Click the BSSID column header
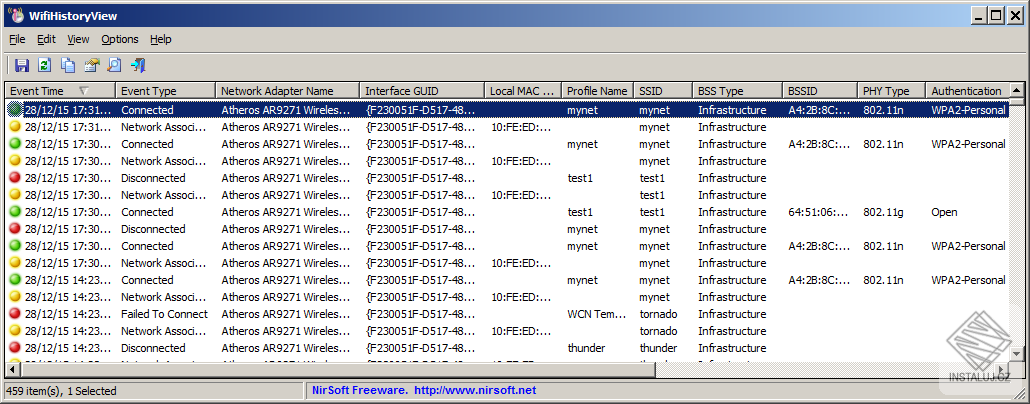Screen dimensions: 1030x404 point(820,91)
